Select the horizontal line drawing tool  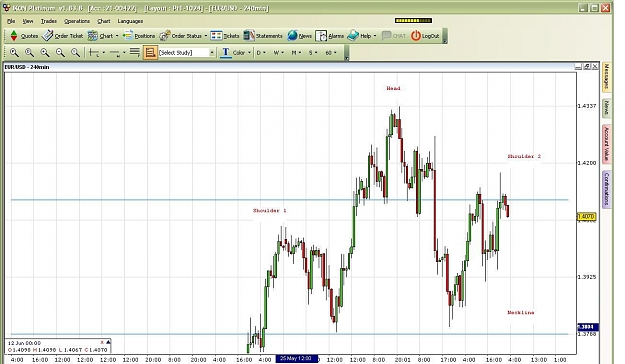click(x=115, y=53)
